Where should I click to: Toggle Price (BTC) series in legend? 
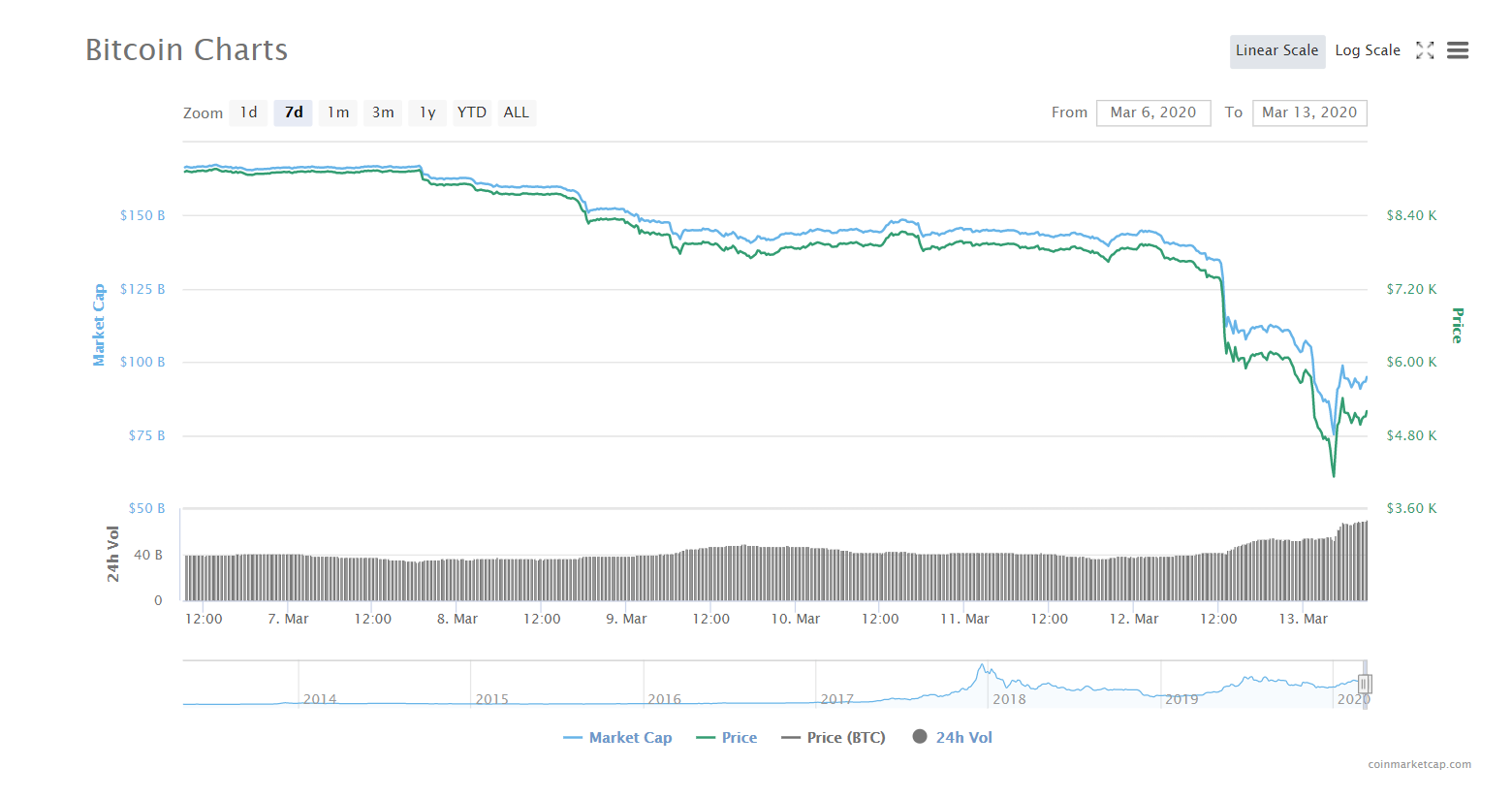pos(834,738)
